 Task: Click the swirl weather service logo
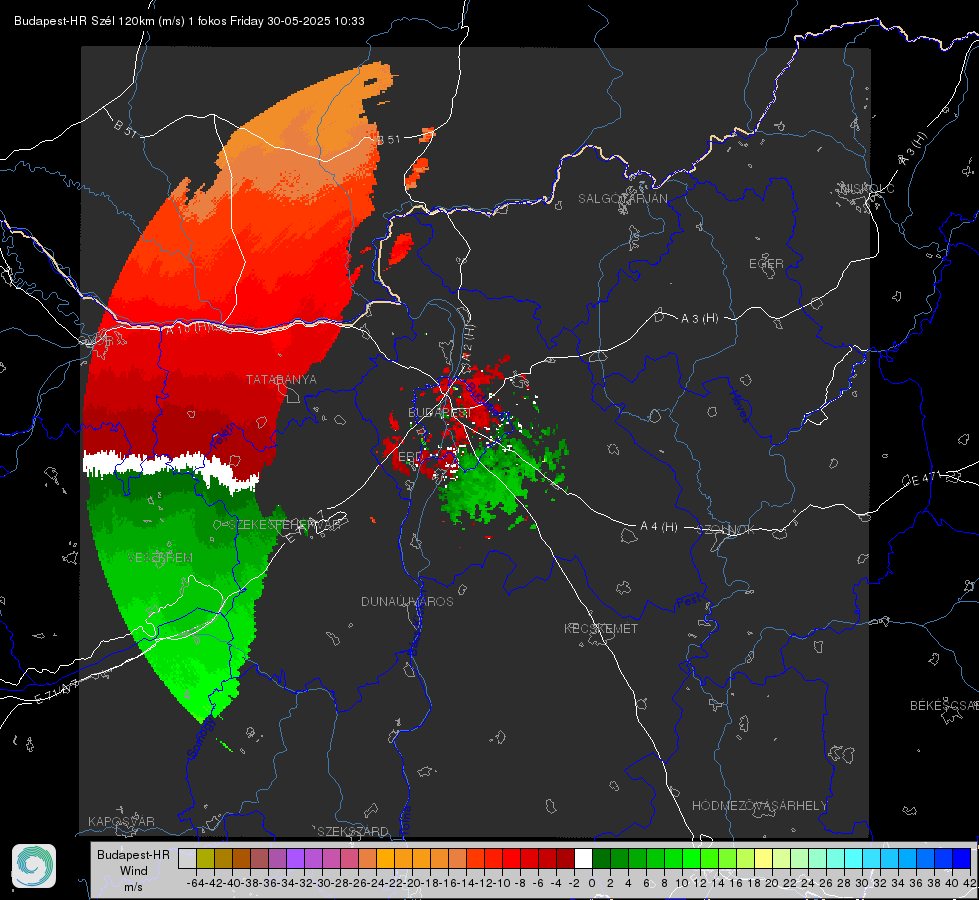[34, 866]
